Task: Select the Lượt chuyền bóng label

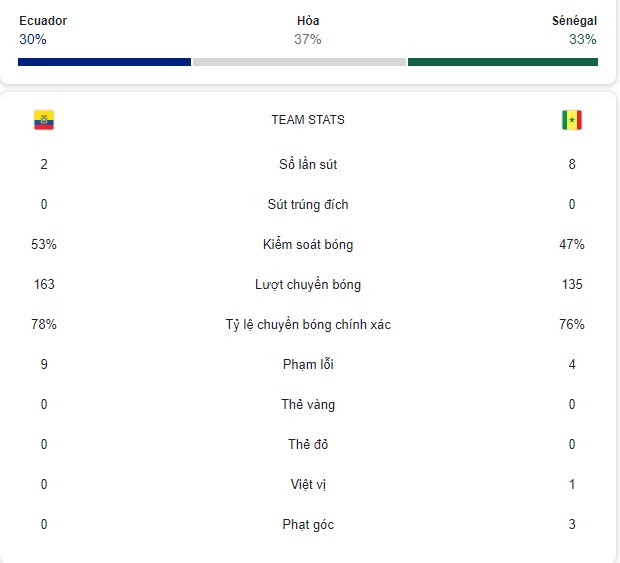Action: (x=308, y=285)
